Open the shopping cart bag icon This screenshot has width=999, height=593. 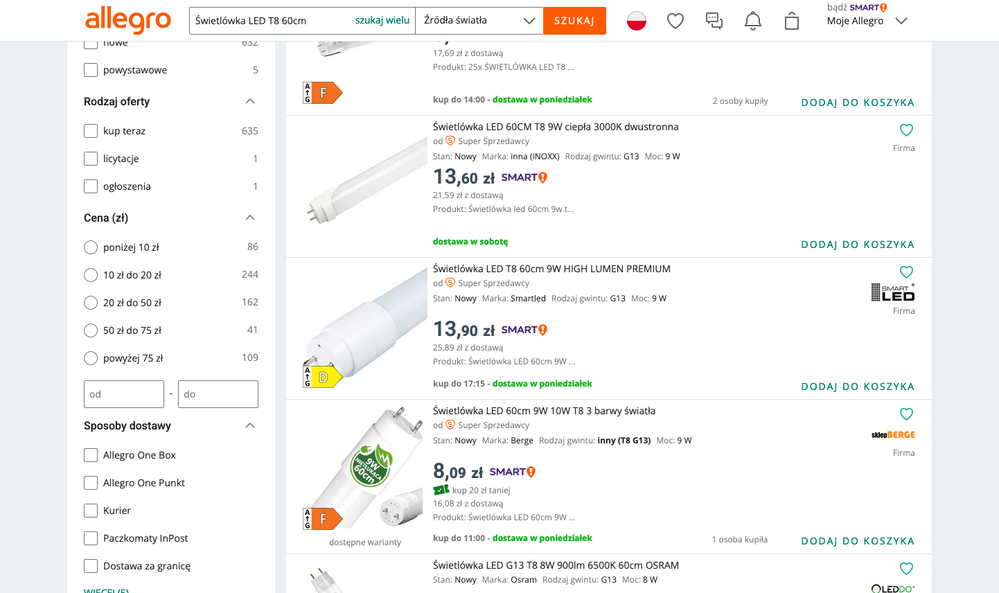click(x=792, y=21)
